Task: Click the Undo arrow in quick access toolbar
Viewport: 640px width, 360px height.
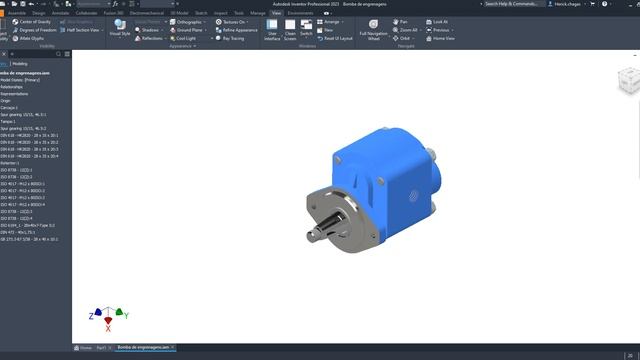Action: coord(31,4)
